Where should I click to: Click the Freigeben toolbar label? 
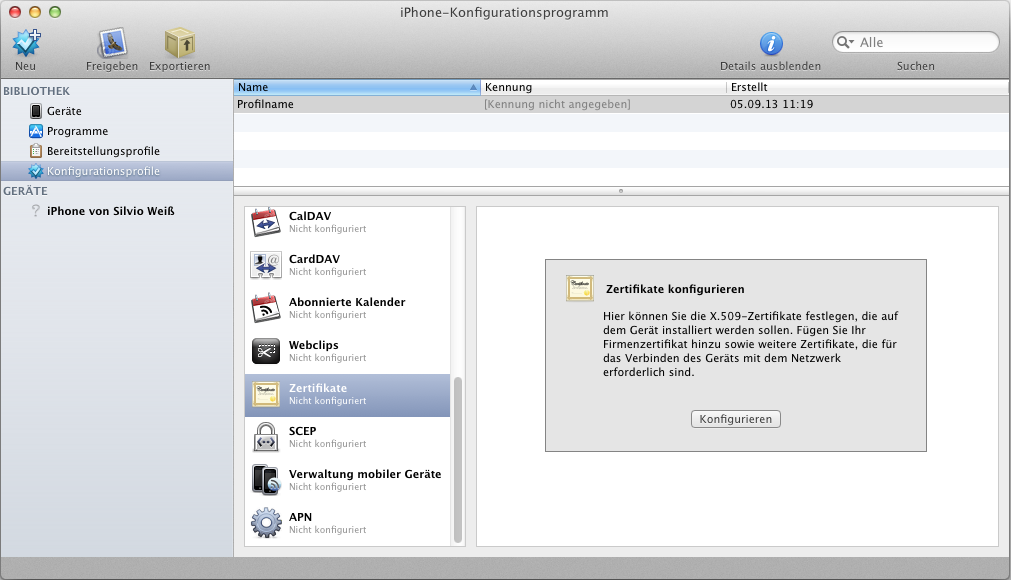112,66
